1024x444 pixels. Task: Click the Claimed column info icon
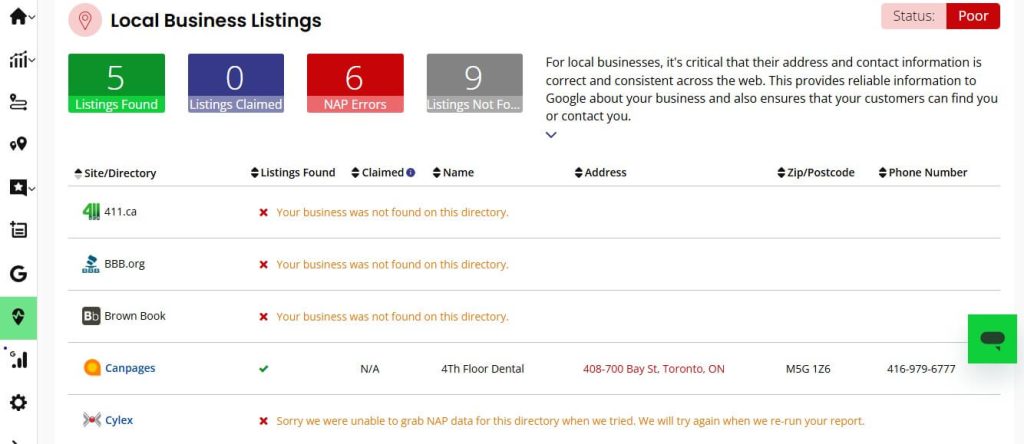pos(411,173)
